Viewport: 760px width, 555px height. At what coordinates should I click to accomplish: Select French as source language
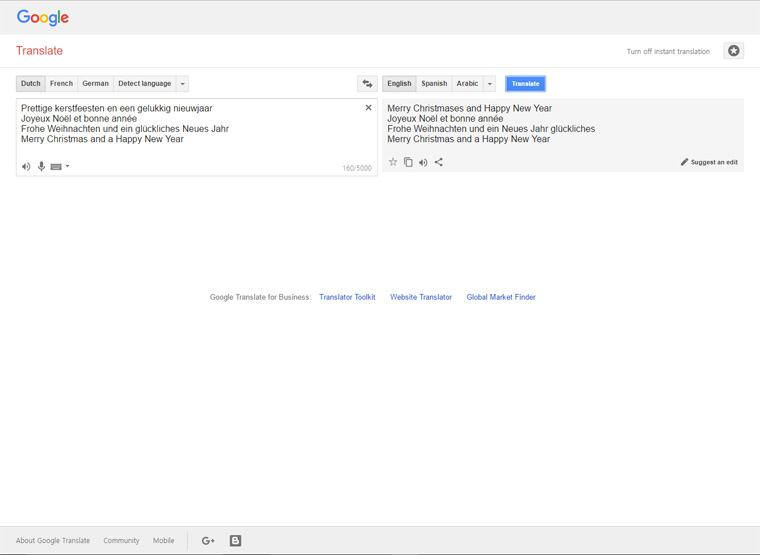[x=62, y=84]
